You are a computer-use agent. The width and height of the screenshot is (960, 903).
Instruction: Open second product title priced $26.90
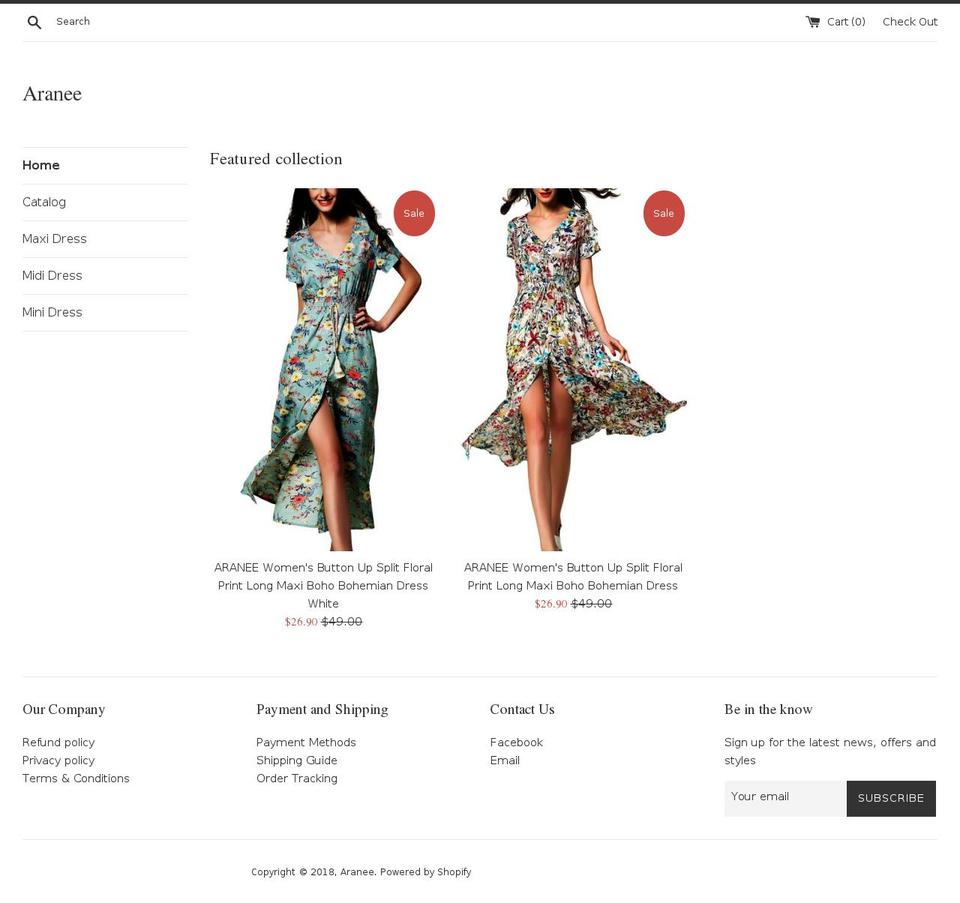tap(573, 577)
